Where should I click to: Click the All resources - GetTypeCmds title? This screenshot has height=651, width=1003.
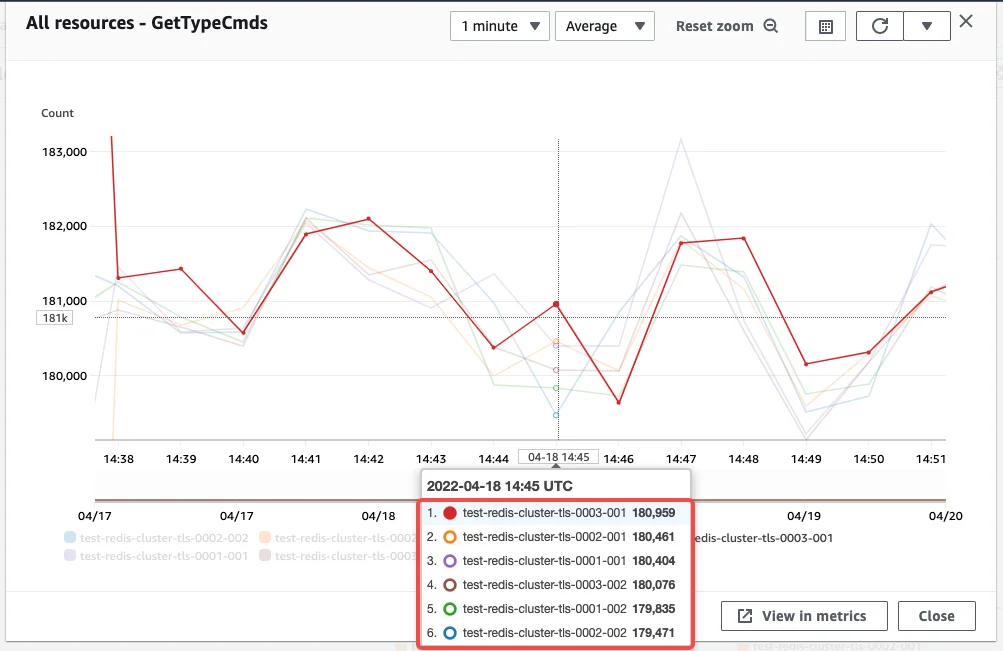147,23
